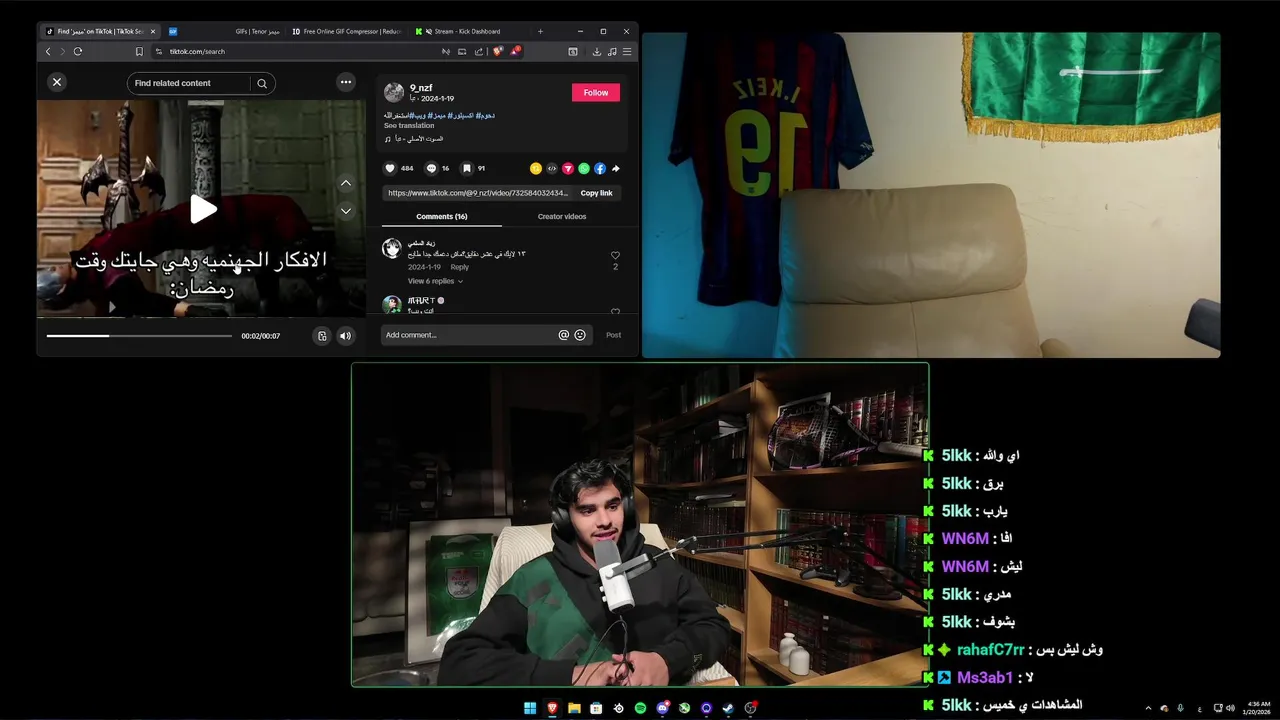Expand hidden system tray icons chevron
Image resolution: width=1280 pixels, height=720 pixels.
coord(1148,708)
